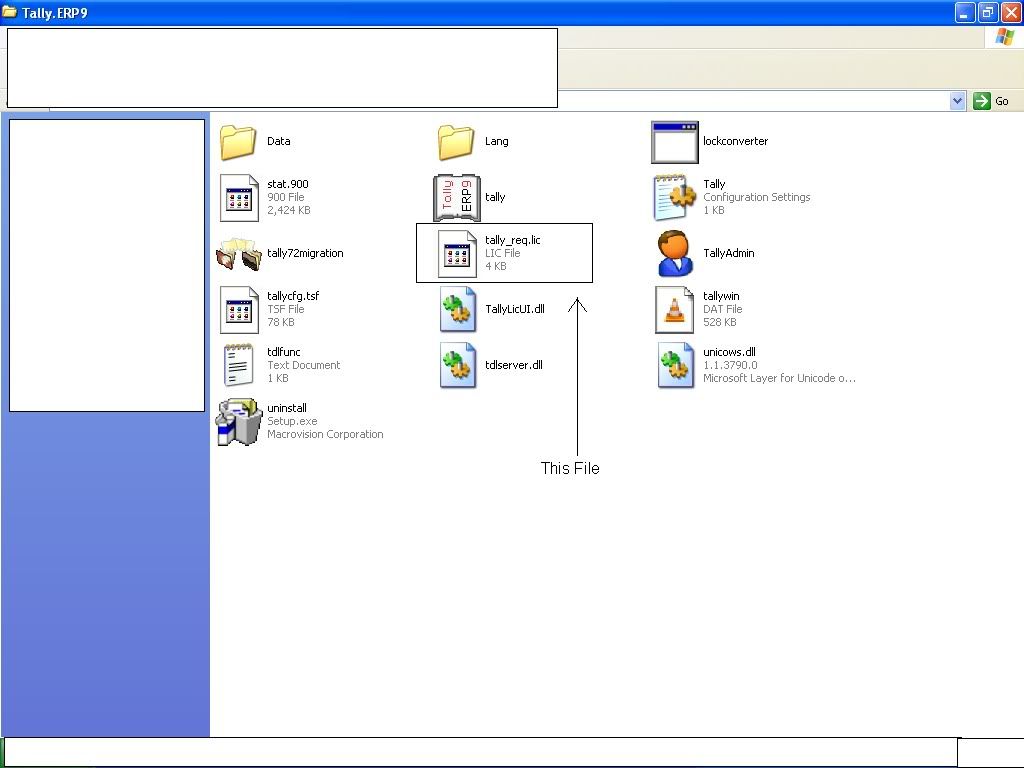The image size is (1024, 768).
Task: Click the stat.900 file name
Action: coord(288,184)
